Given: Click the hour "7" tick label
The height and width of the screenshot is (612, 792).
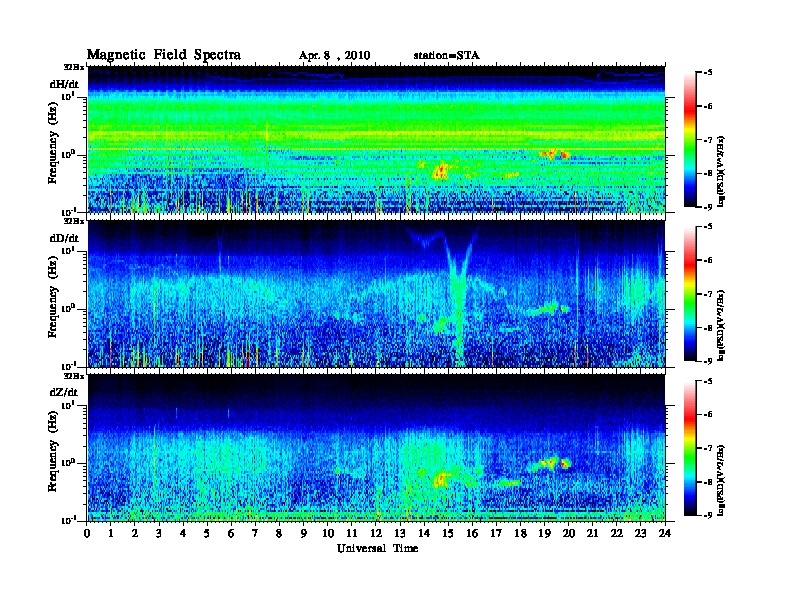Looking at the screenshot, I should pos(256,534).
